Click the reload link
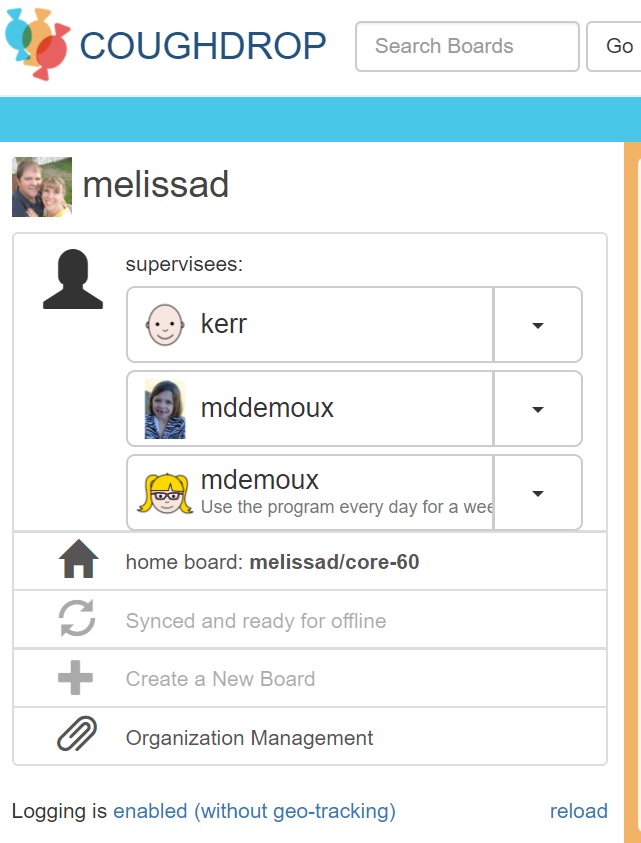 coord(579,811)
